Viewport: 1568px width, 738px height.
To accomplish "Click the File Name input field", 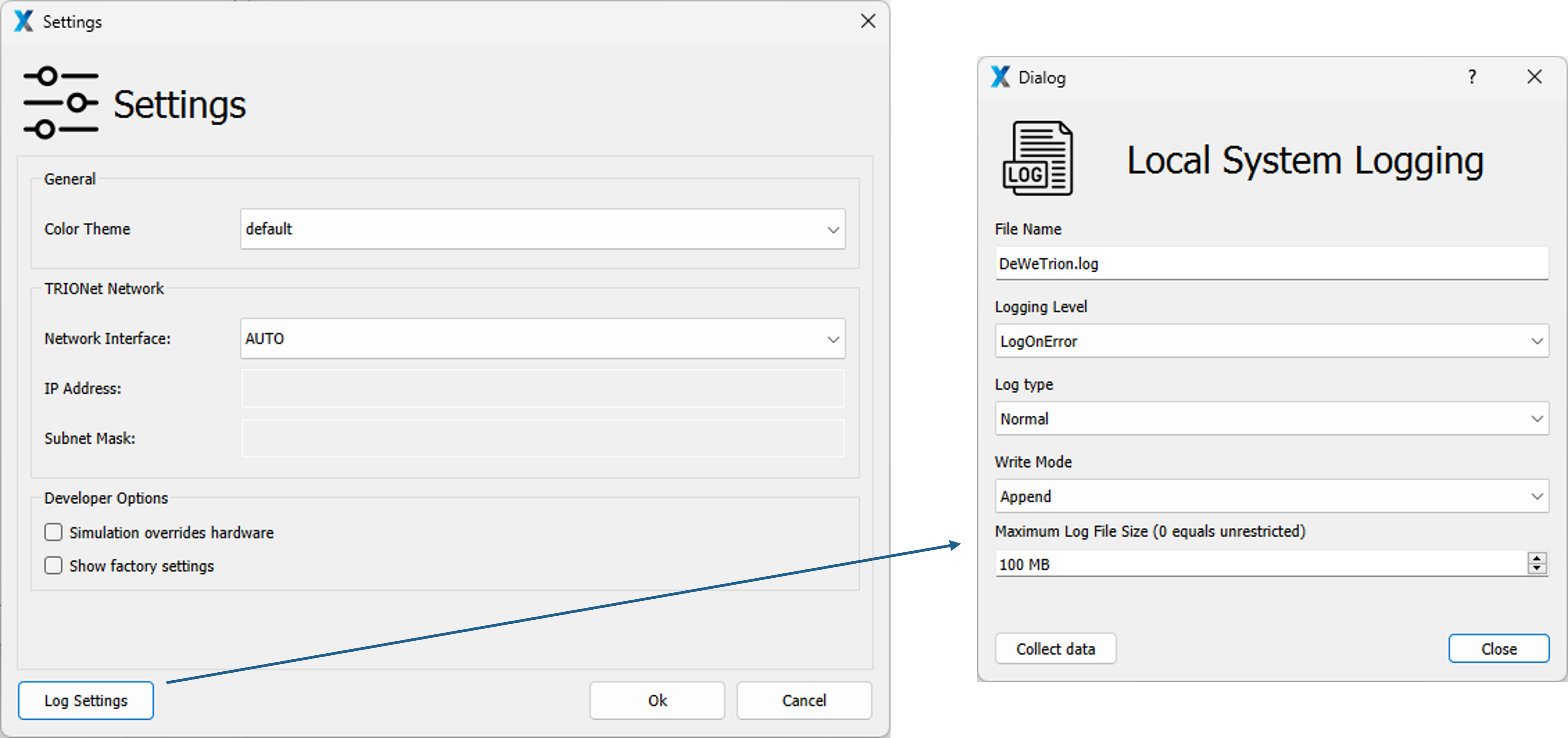I will coord(1271,263).
